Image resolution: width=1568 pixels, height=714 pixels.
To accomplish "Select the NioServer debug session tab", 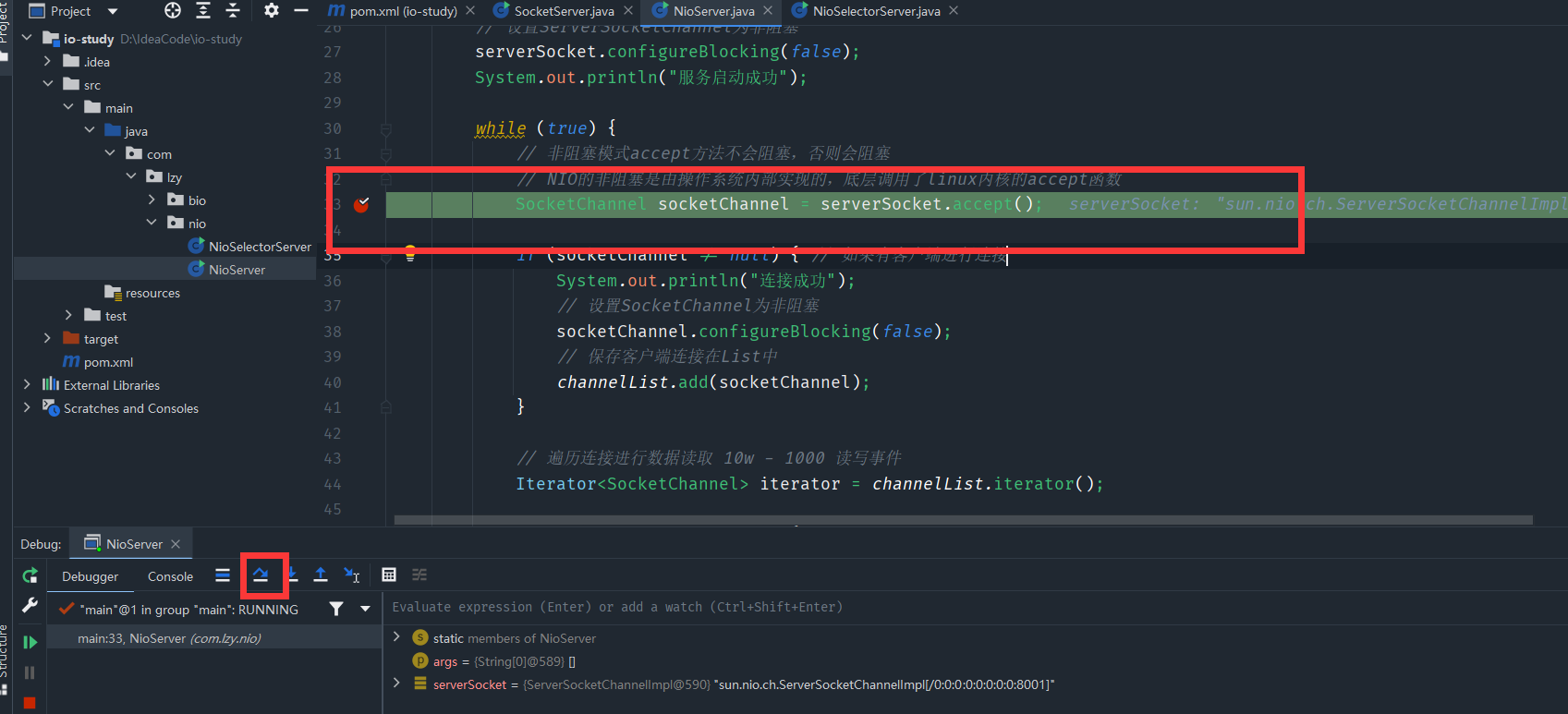I will pos(133,544).
